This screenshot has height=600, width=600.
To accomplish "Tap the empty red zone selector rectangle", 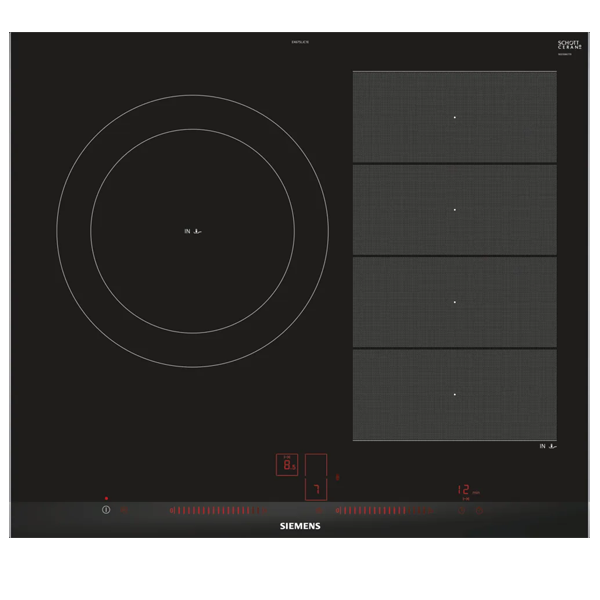I will tap(316, 466).
